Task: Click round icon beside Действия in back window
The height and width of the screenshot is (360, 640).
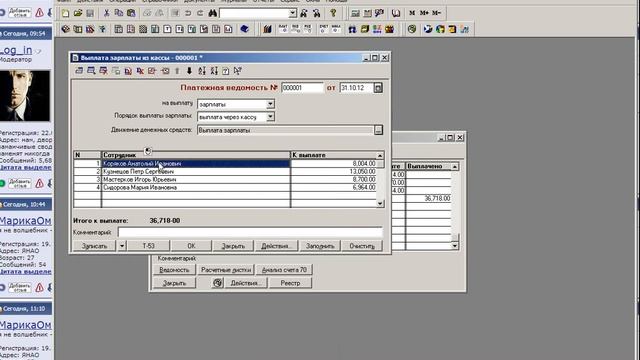Action: click(218, 282)
